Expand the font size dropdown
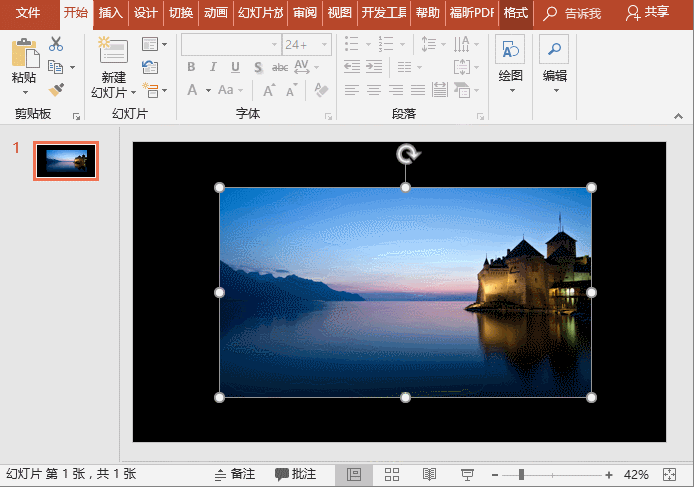Screen dimensions: 694x487 pos(324,45)
